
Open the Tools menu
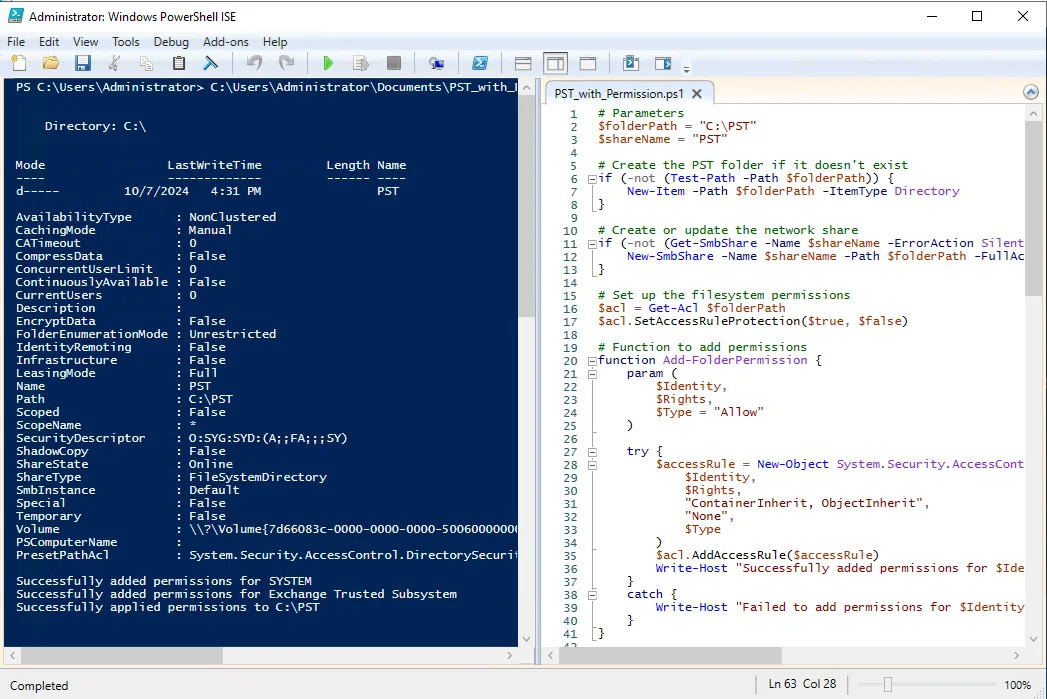126,41
